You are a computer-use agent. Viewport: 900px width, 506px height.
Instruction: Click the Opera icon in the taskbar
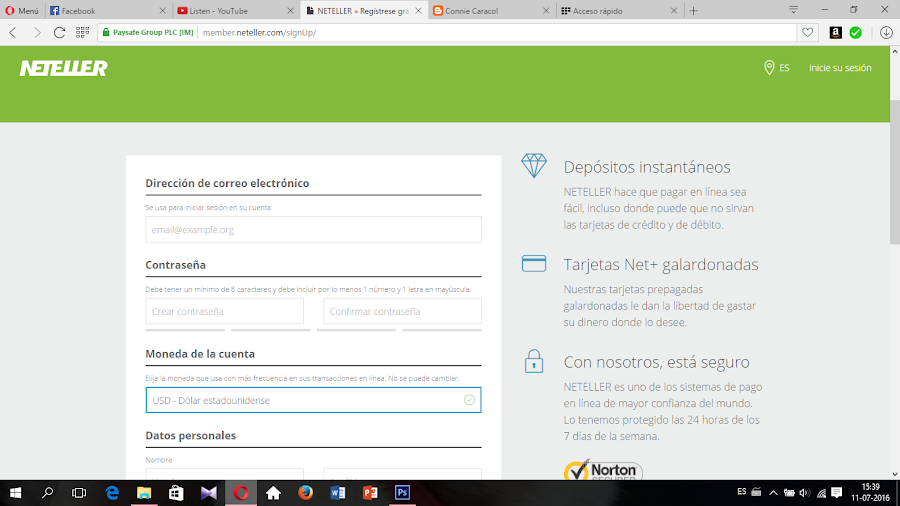pos(241,493)
